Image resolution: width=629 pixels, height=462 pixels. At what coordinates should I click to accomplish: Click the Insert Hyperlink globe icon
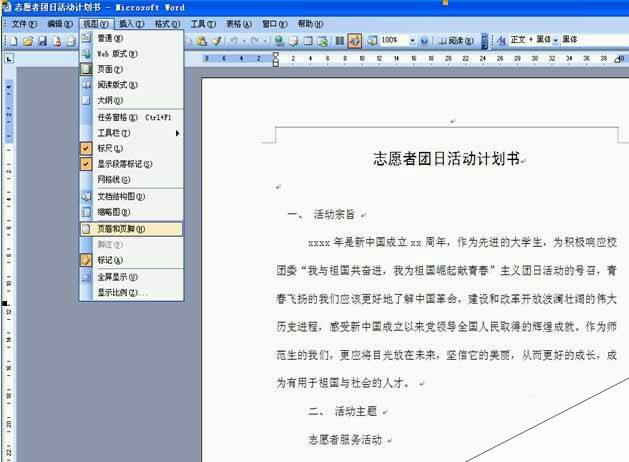279,41
